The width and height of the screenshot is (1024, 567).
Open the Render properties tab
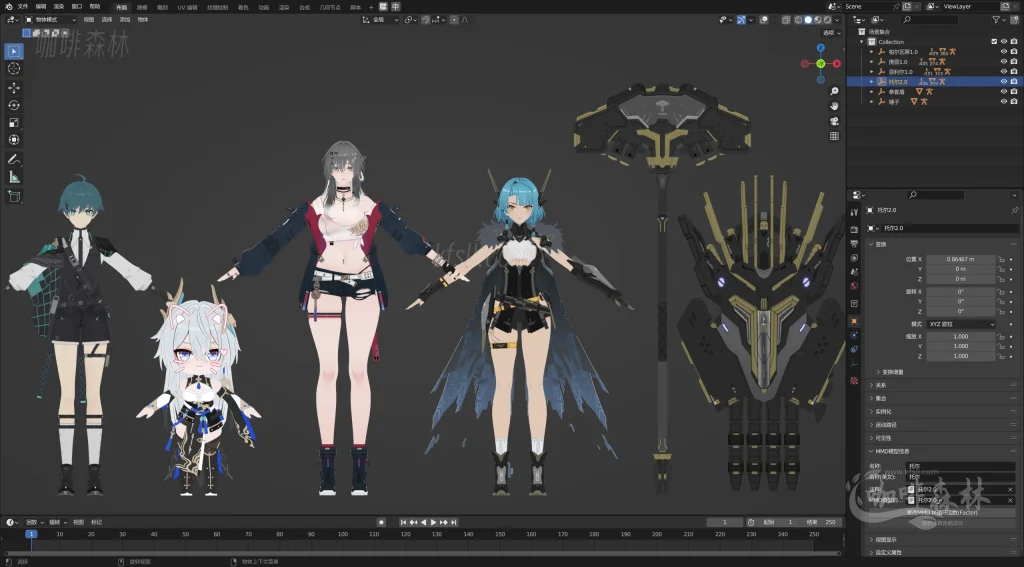854,230
